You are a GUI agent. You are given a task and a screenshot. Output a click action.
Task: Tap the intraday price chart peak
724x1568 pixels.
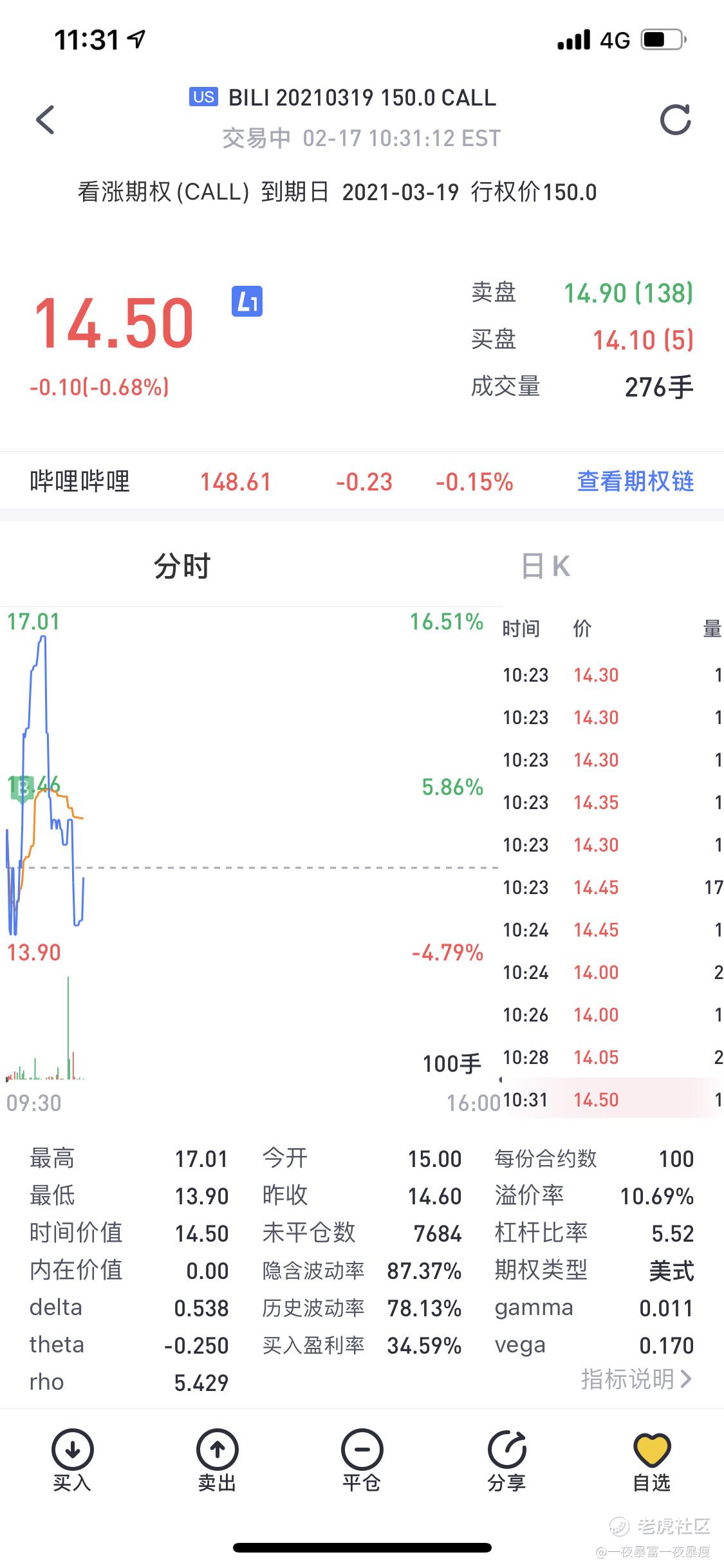(43, 637)
